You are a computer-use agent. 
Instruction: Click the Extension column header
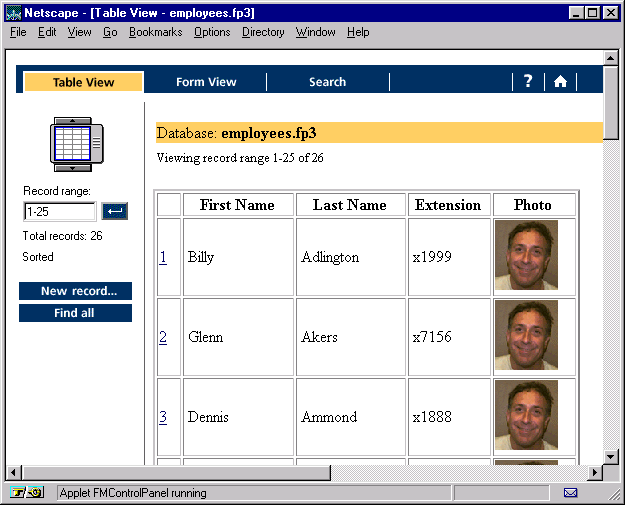(x=448, y=205)
